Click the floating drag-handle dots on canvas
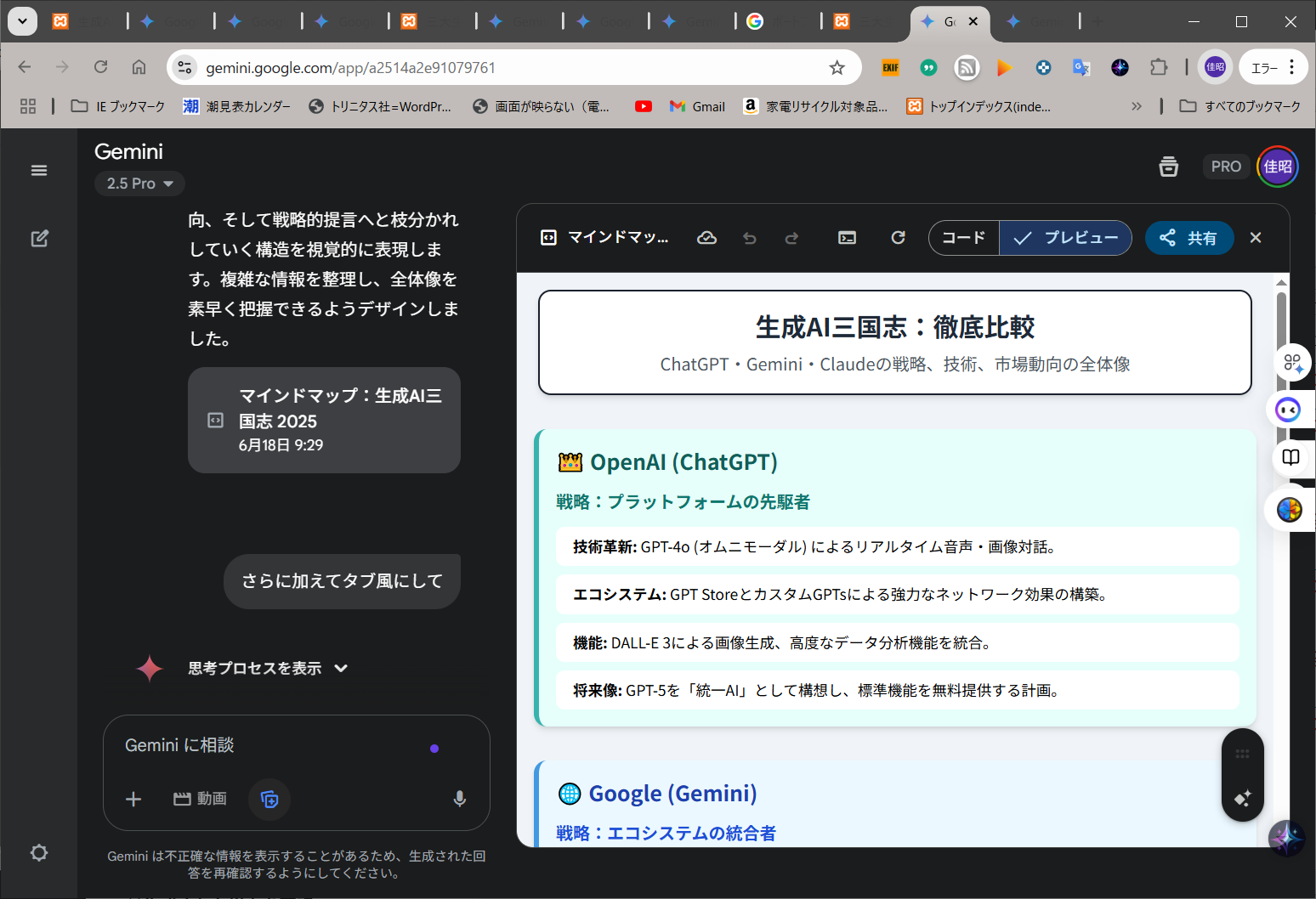Image resolution: width=1316 pixels, height=899 pixels. [1242, 754]
